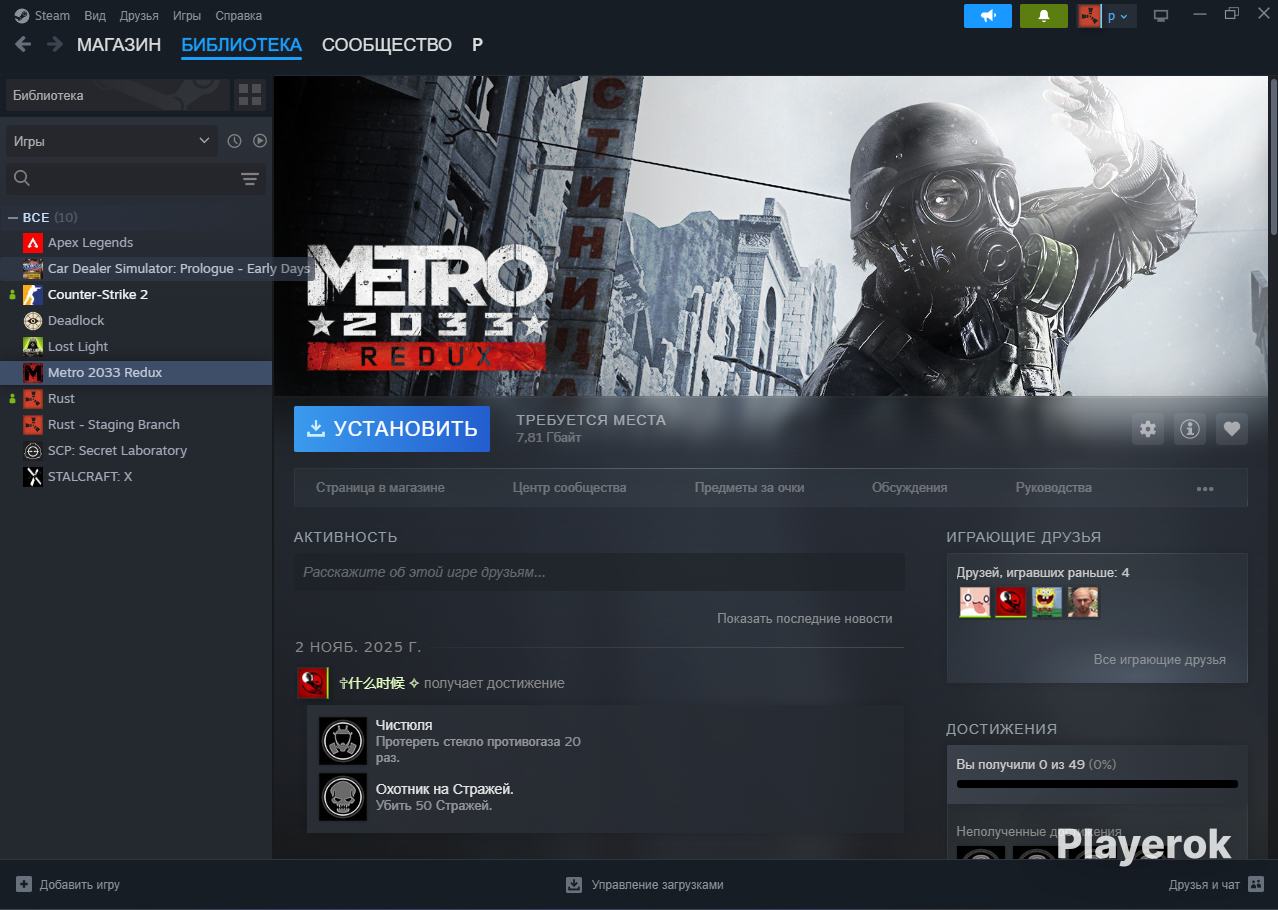This screenshot has height=910, width=1278.
Task: Go forward with the right arrow
Action: (x=55, y=45)
